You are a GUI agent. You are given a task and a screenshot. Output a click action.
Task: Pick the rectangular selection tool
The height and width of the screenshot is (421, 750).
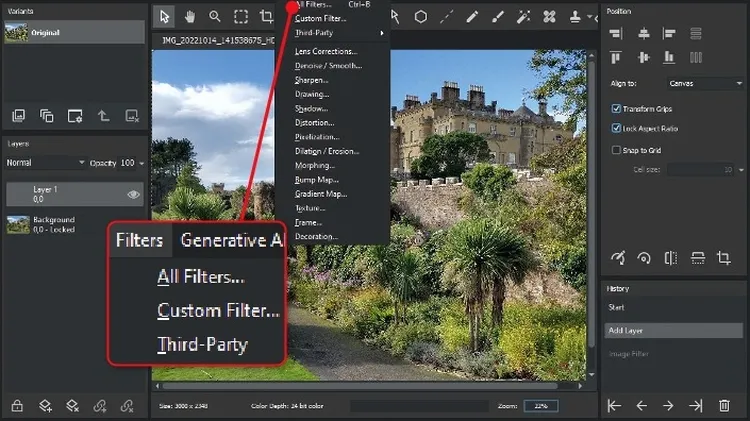(241, 16)
